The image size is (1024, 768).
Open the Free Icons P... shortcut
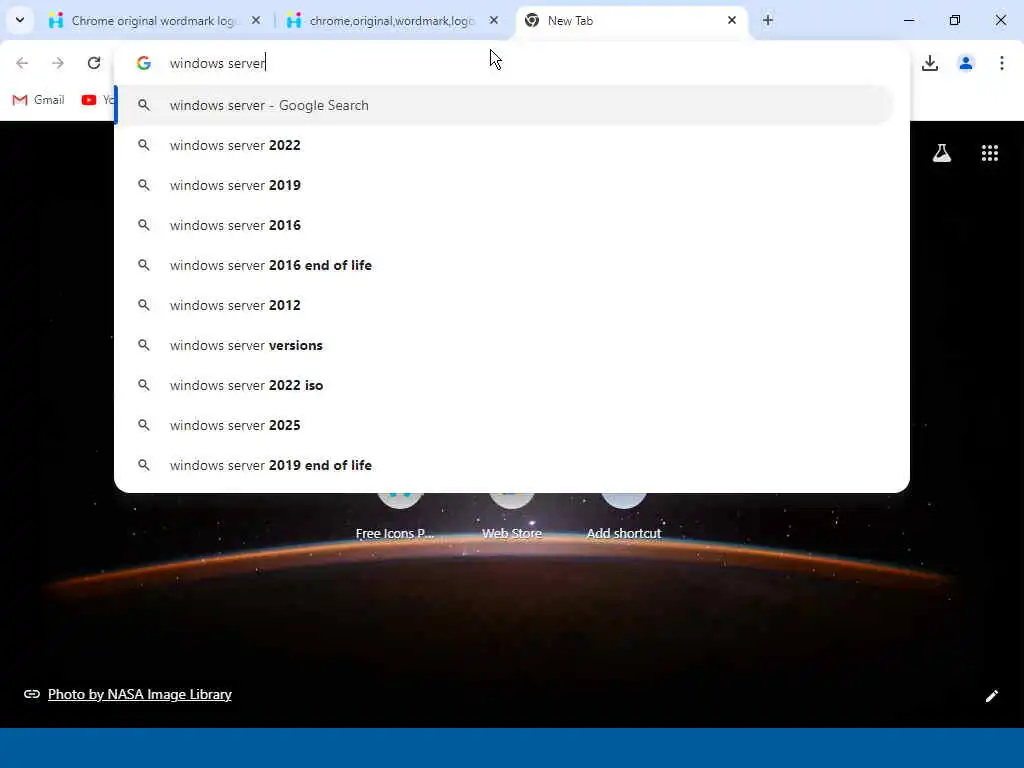[394, 516]
